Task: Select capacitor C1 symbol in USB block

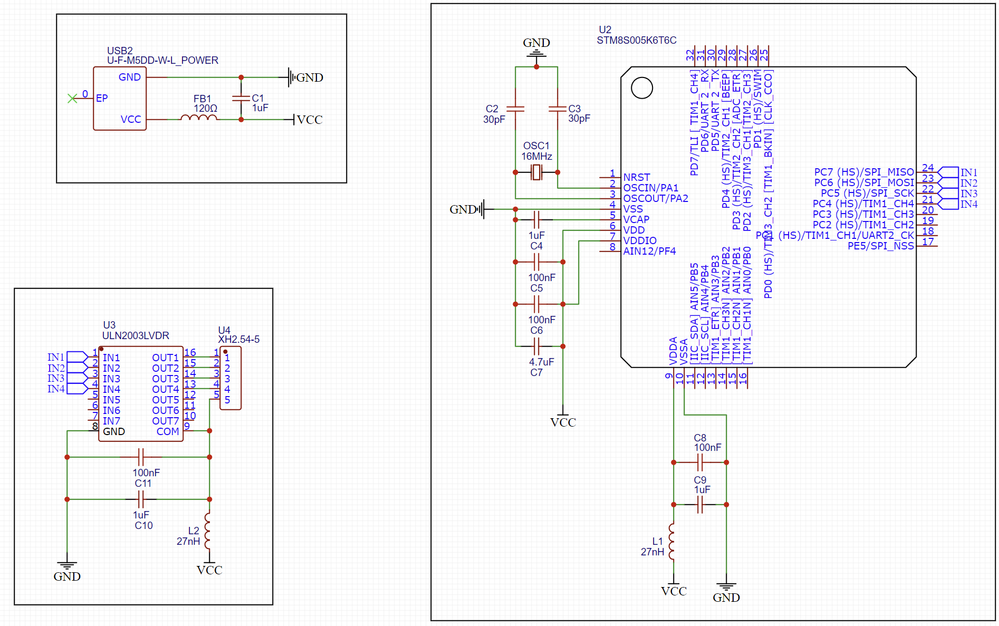Action: [x=241, y=99]
